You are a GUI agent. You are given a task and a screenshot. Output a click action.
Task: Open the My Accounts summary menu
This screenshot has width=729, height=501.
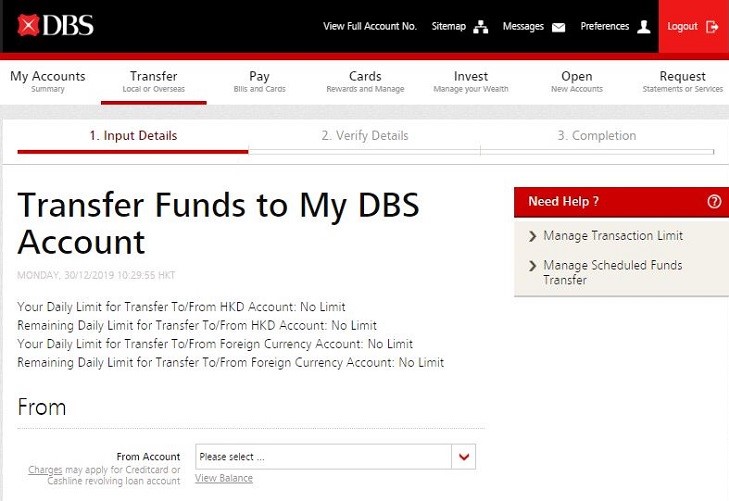pyautogui.click(x=48, y=81)
